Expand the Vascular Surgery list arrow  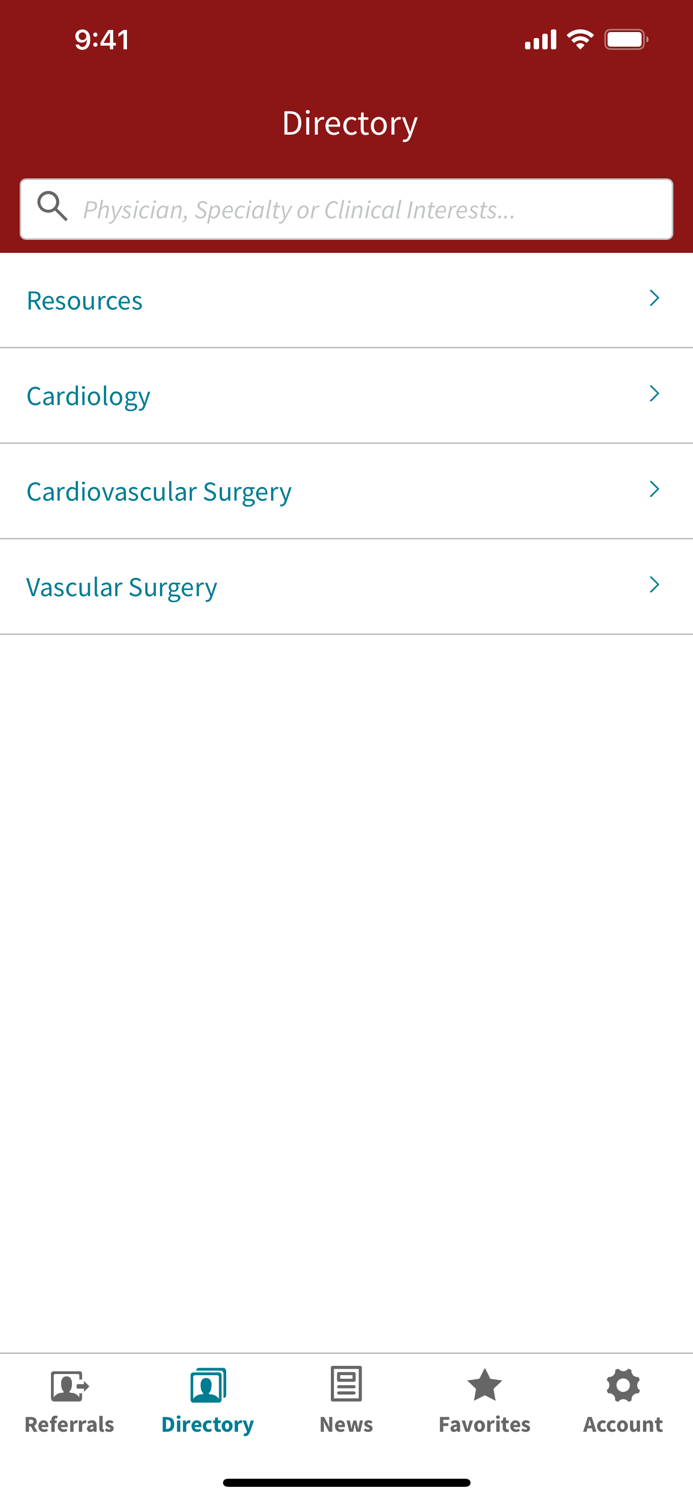point(655,584)
